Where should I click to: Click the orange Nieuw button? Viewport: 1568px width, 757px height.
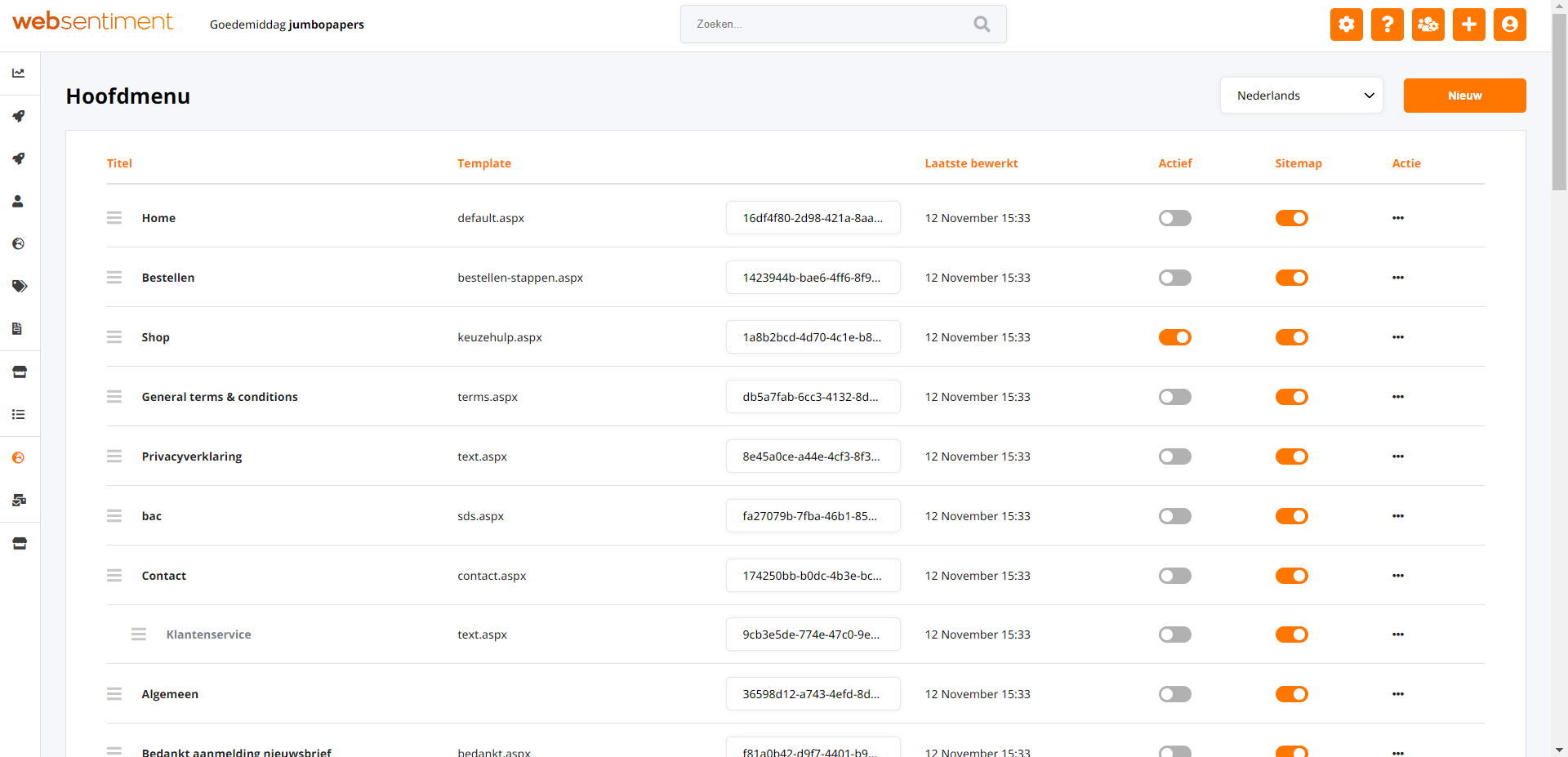(x=1464, y=96)
